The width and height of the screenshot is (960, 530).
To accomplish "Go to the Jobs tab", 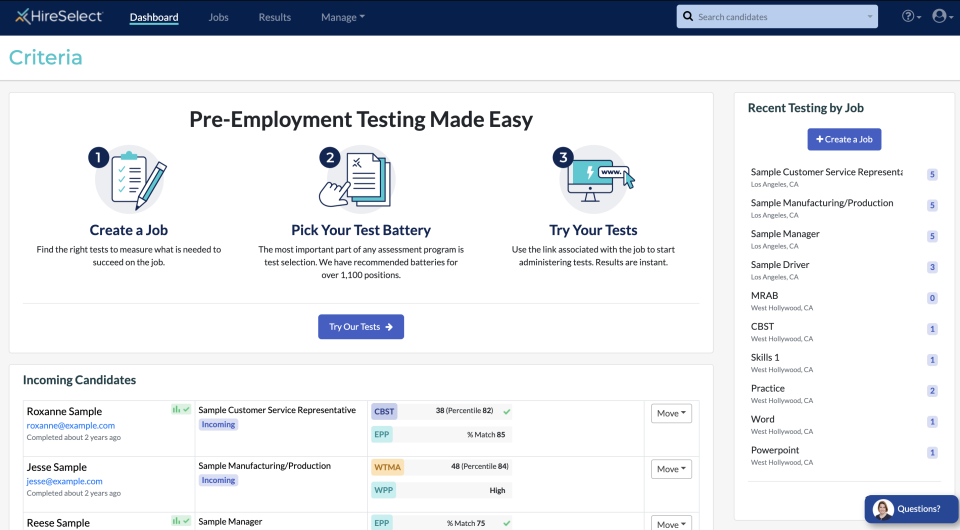I will tap(218, 17).
